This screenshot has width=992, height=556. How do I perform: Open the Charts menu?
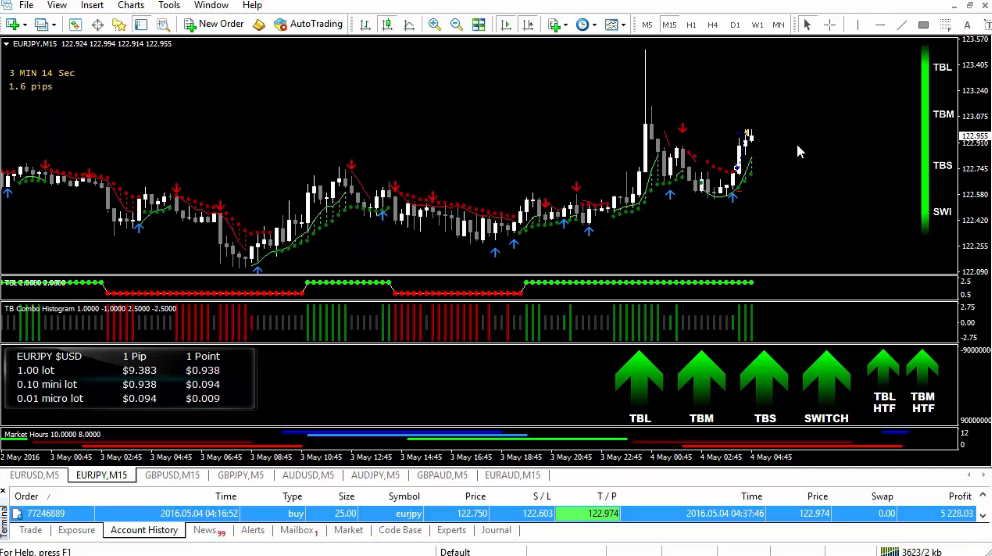coord(130,5)
